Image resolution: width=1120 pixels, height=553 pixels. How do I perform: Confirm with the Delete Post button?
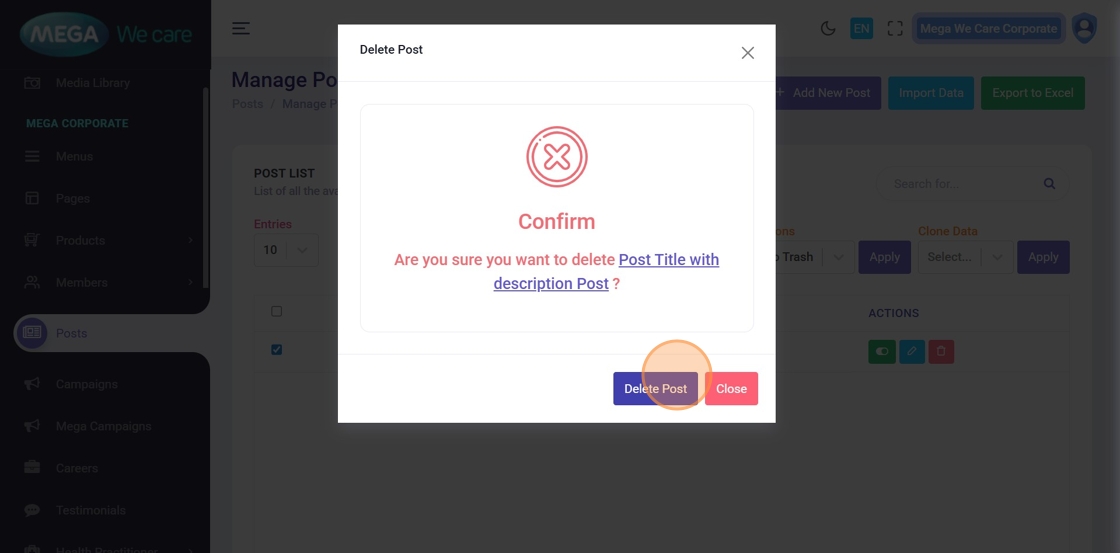pyautogui.click(x=655, y=389)
